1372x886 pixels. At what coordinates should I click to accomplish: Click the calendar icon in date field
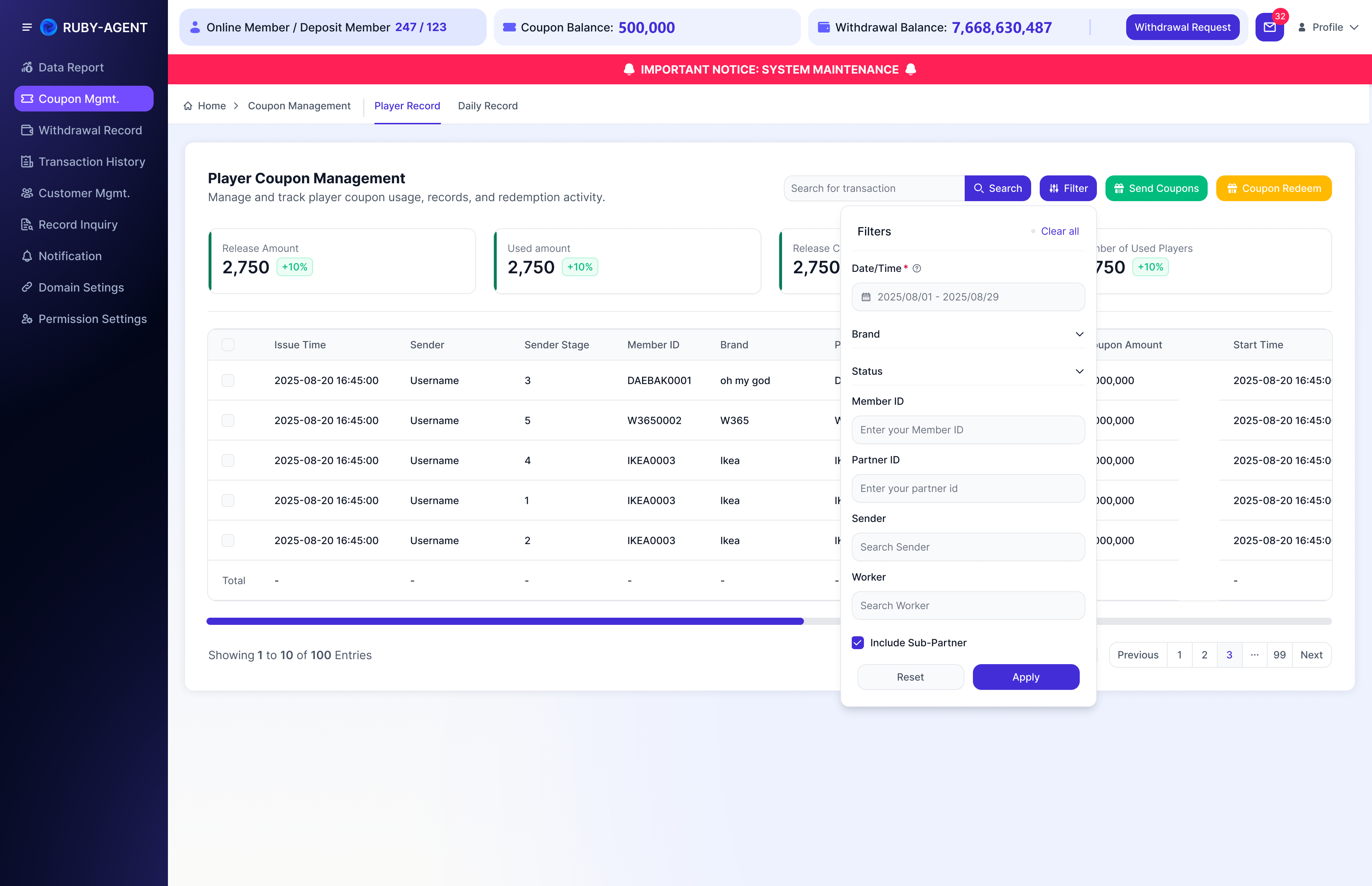click(x=866, y=297)
